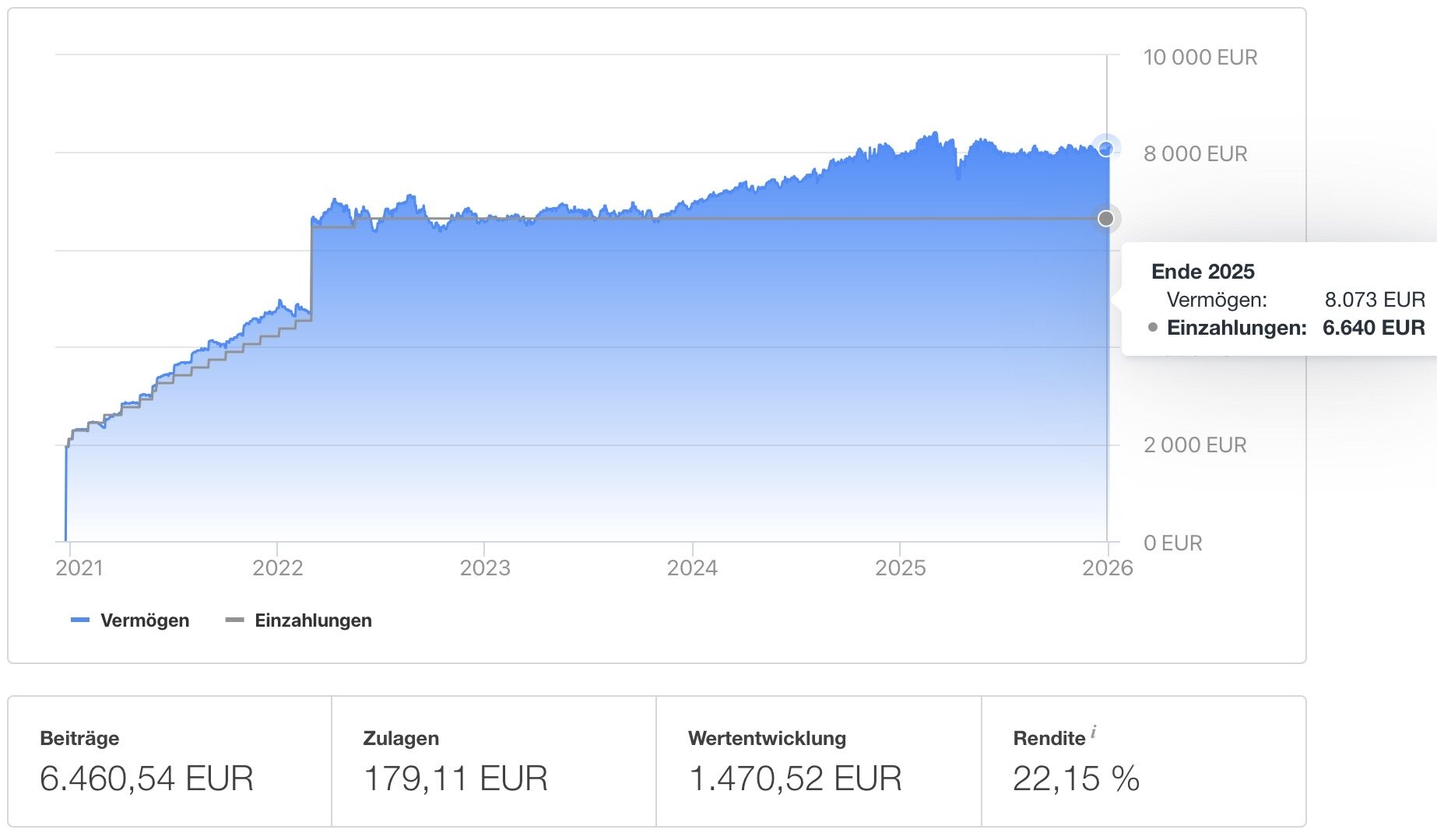Screen dimensions: 1437x840
Task: Click the info icon next to Rendite
Action: [1094, 731]
